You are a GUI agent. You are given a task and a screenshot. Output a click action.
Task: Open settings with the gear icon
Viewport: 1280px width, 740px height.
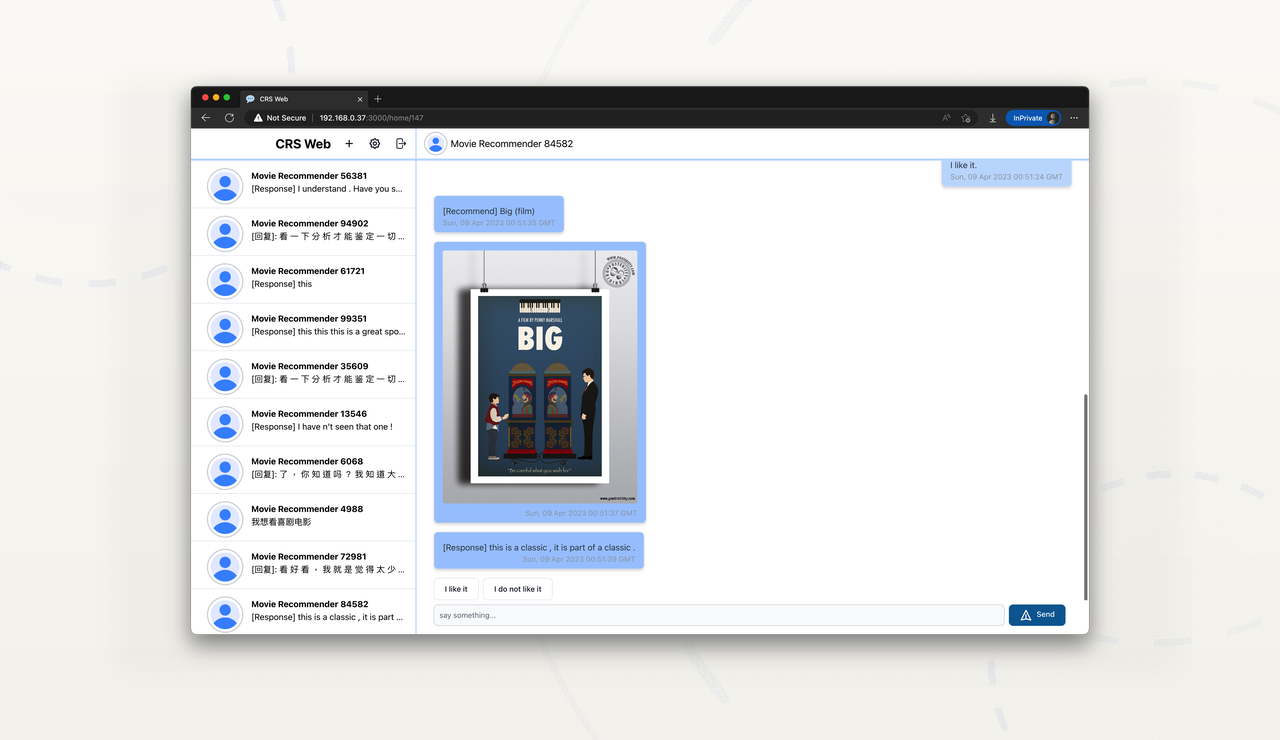click(x=375, y=144)
